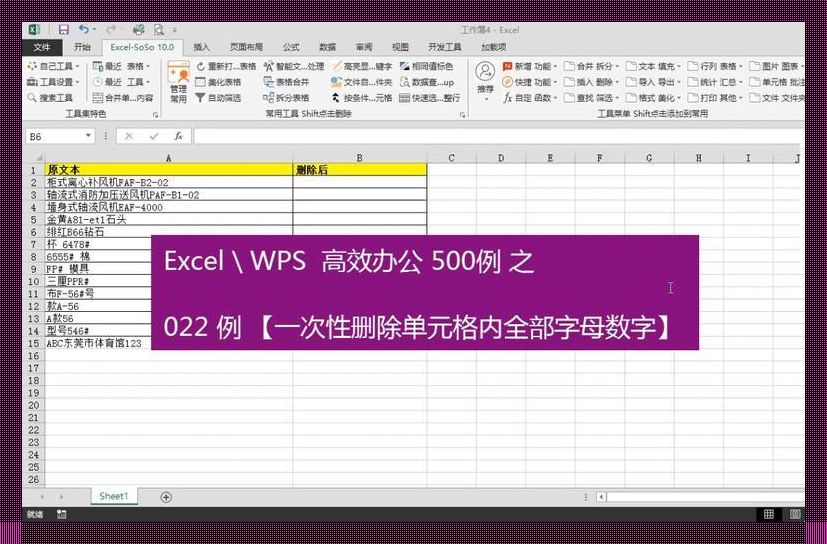
Task: Click the Redo arrow icon
Action: click(111, 30)
